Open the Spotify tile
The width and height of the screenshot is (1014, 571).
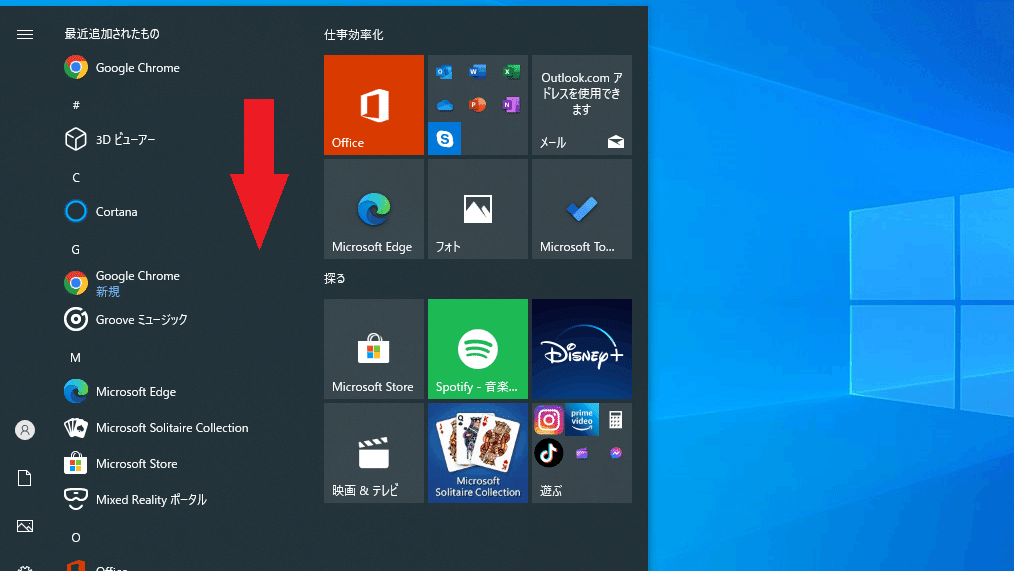(x=478, y=349)
